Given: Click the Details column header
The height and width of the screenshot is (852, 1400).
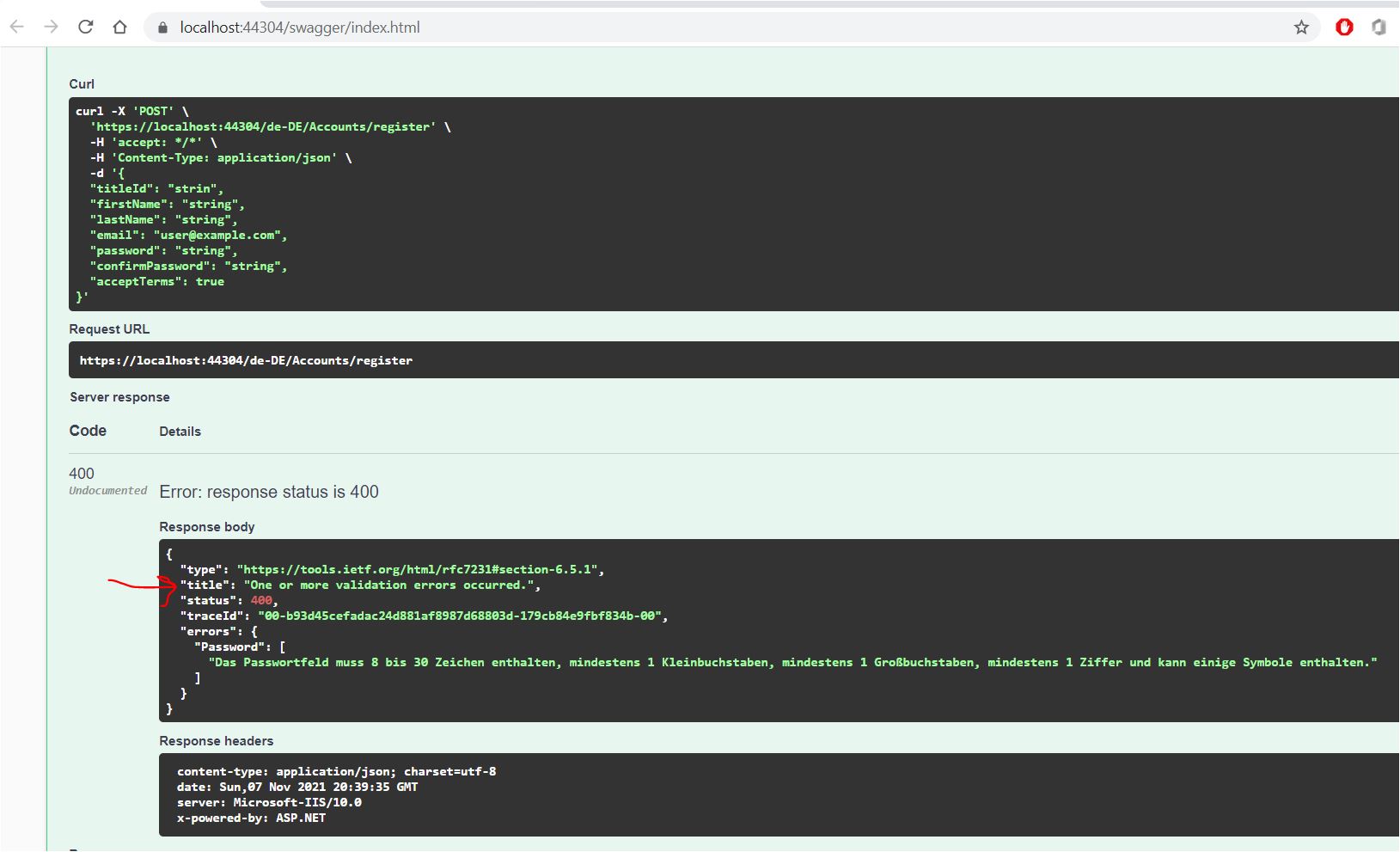Looking at the screenshot, I should point(180,432).
